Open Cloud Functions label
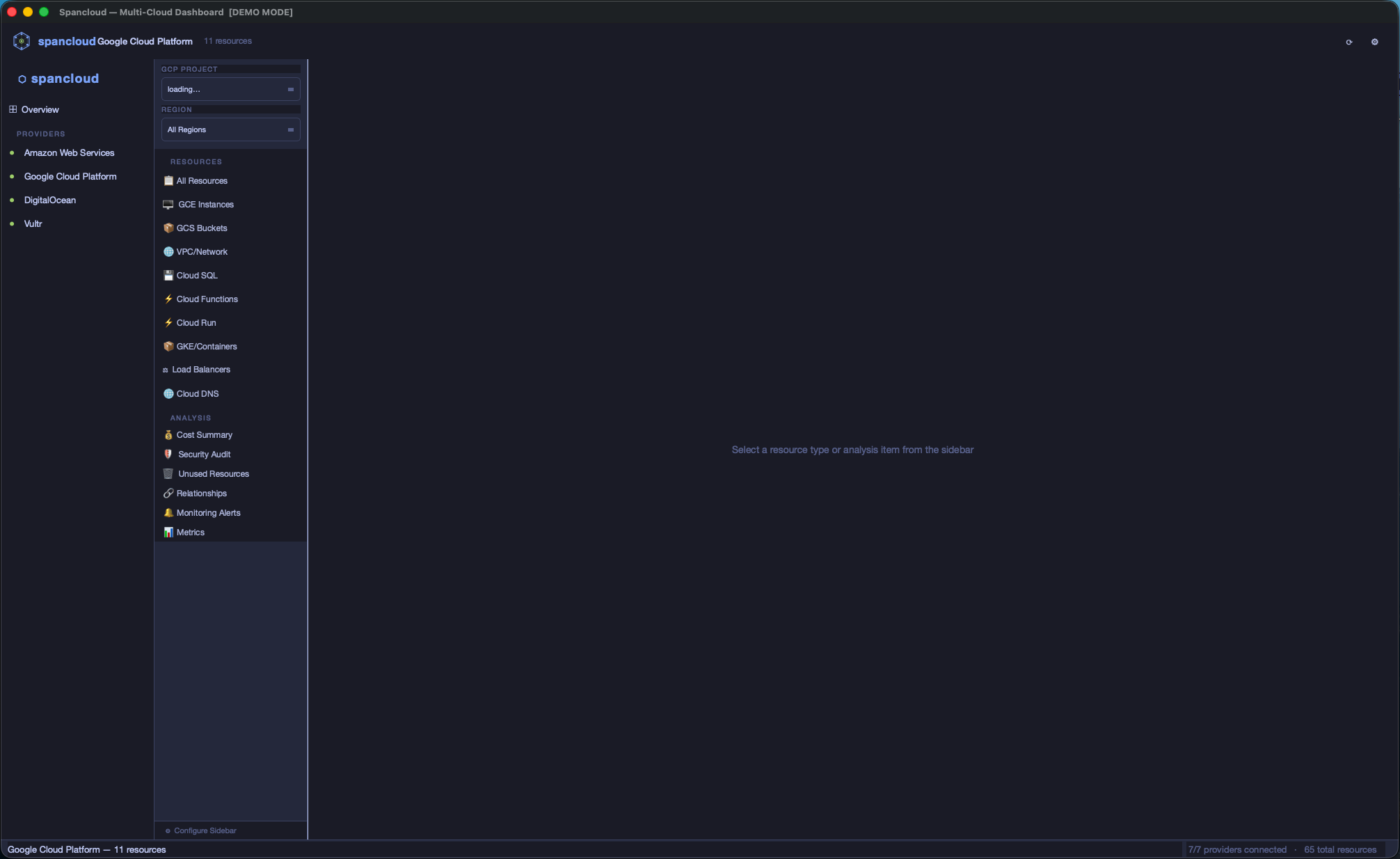The width and height of the screenshot is (1400, 859). (207, 299)
